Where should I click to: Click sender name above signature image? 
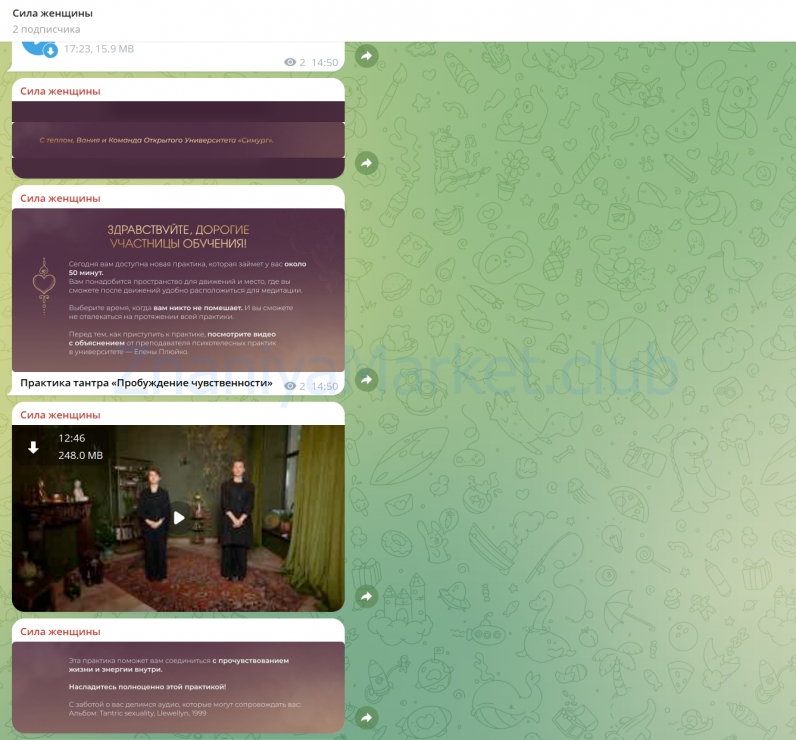[x=60, y=91]
